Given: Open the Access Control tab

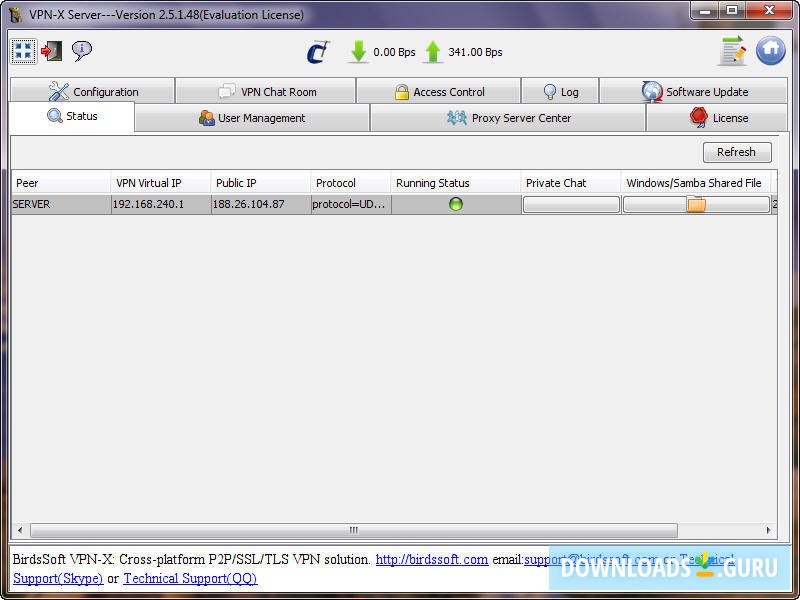Looking at the screenshot, I should [439, 92].
